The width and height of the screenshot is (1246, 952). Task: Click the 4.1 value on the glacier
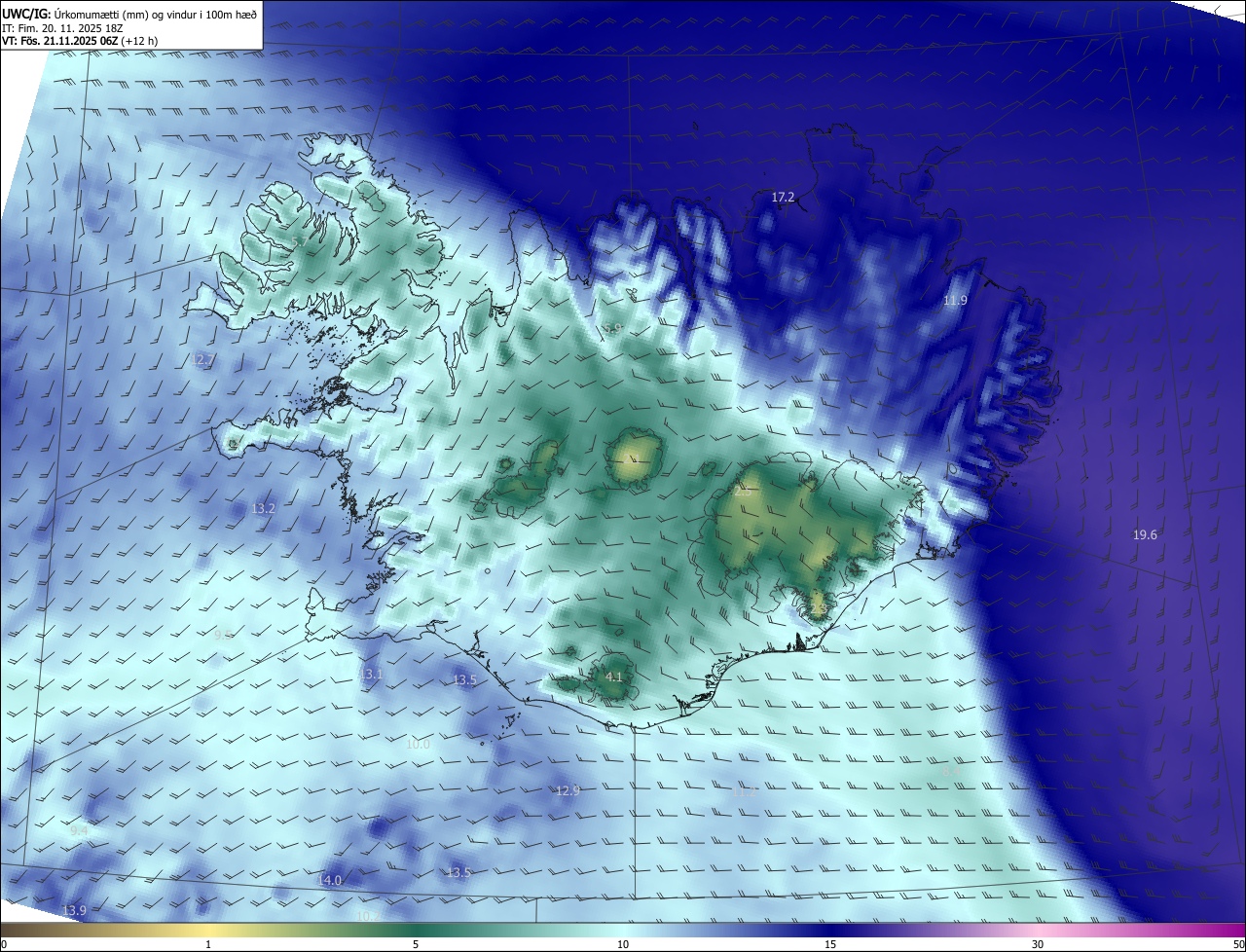pos(613,677)
